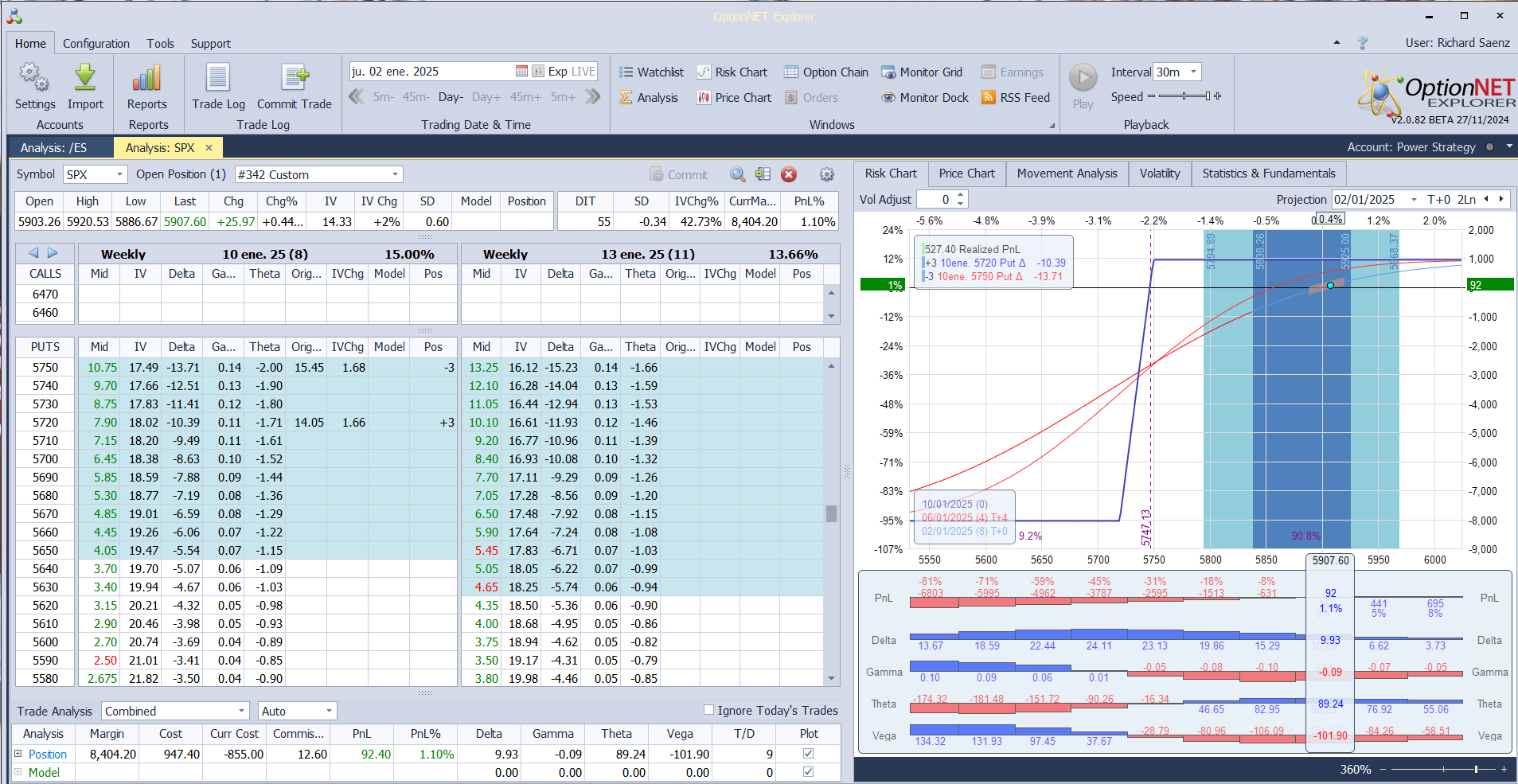This screenshot has height=784, width=1518.
Task: Go to previous expiration with left arrow
Action: [33, 253]
